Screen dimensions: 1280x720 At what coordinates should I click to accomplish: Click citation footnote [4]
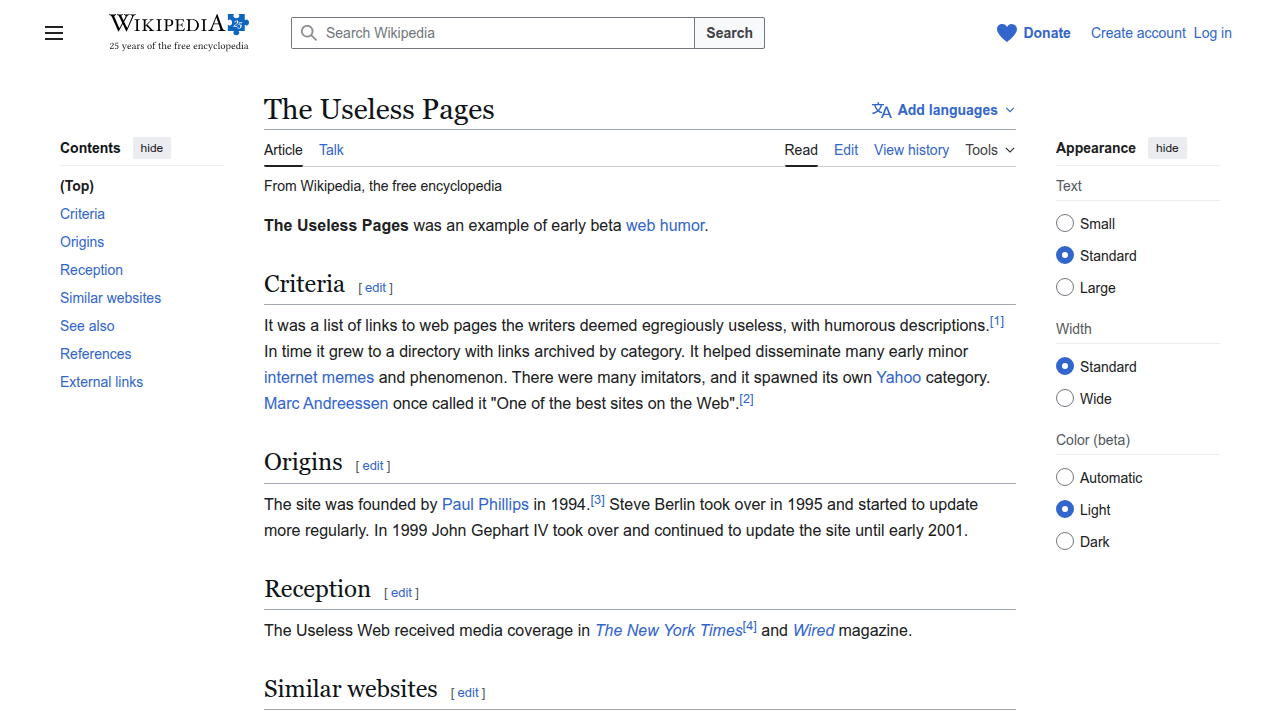coord(750,626)
